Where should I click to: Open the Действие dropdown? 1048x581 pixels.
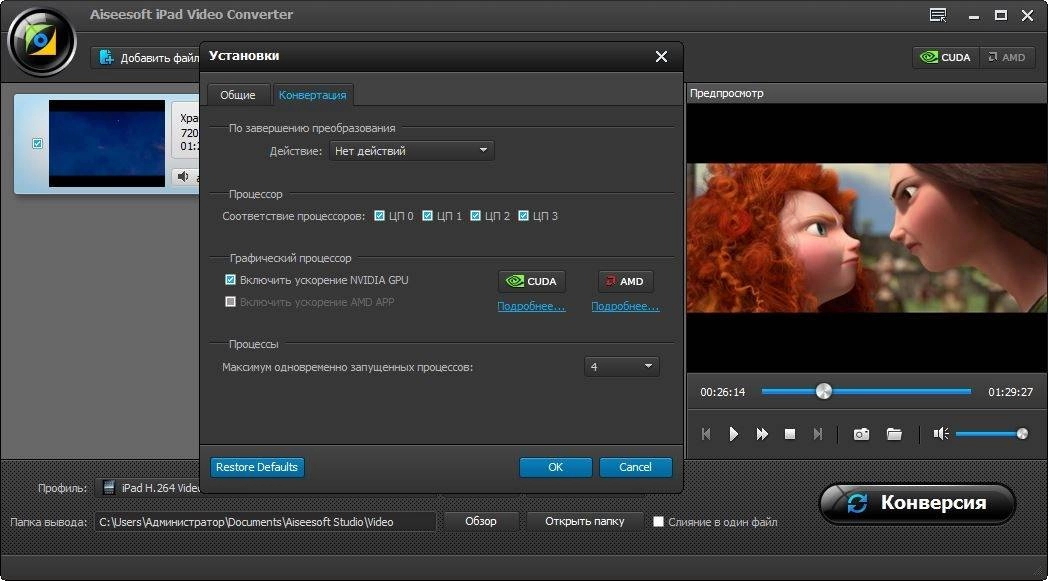click(412, 151)
